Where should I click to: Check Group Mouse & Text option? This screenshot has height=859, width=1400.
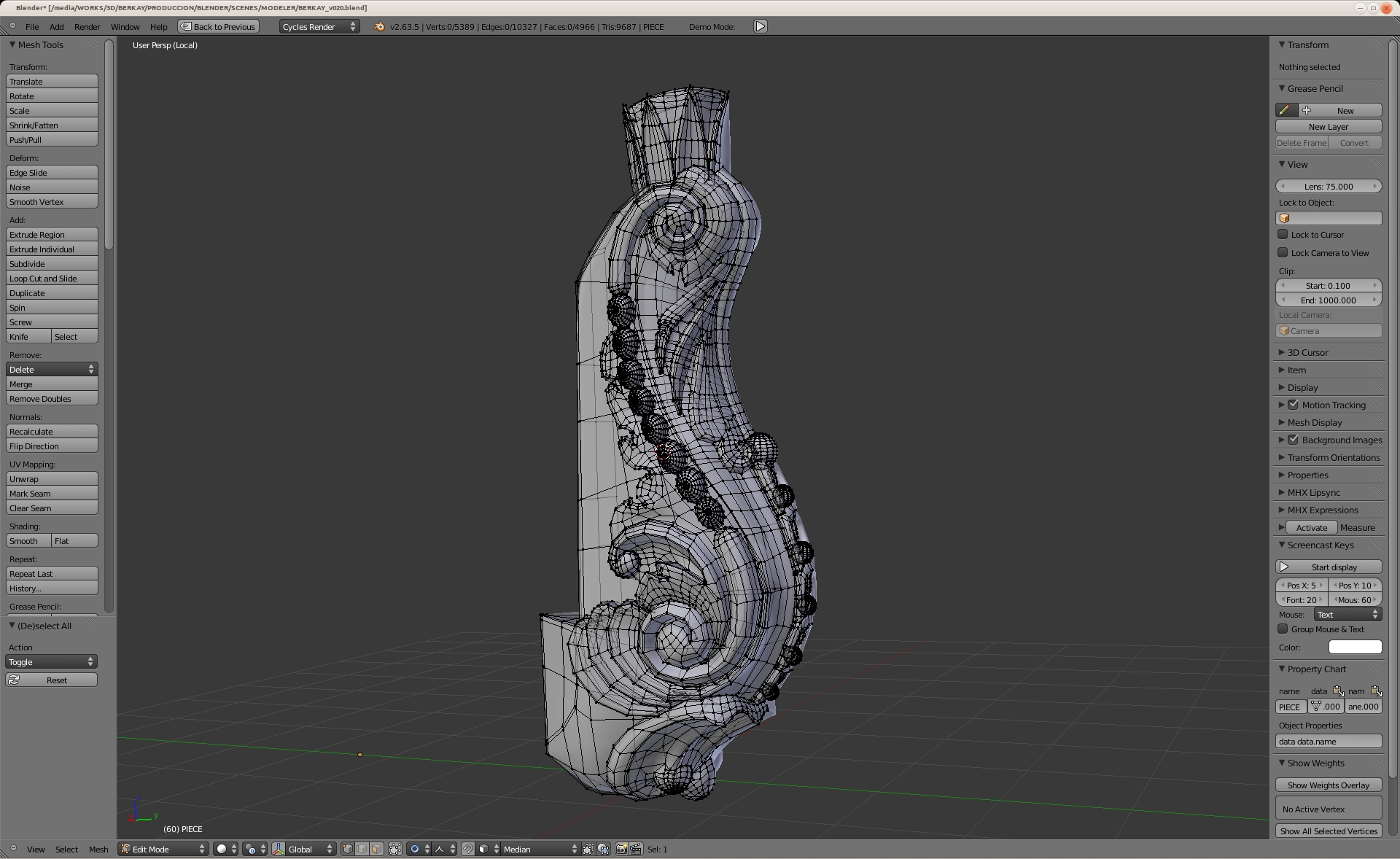[1283, 629]
